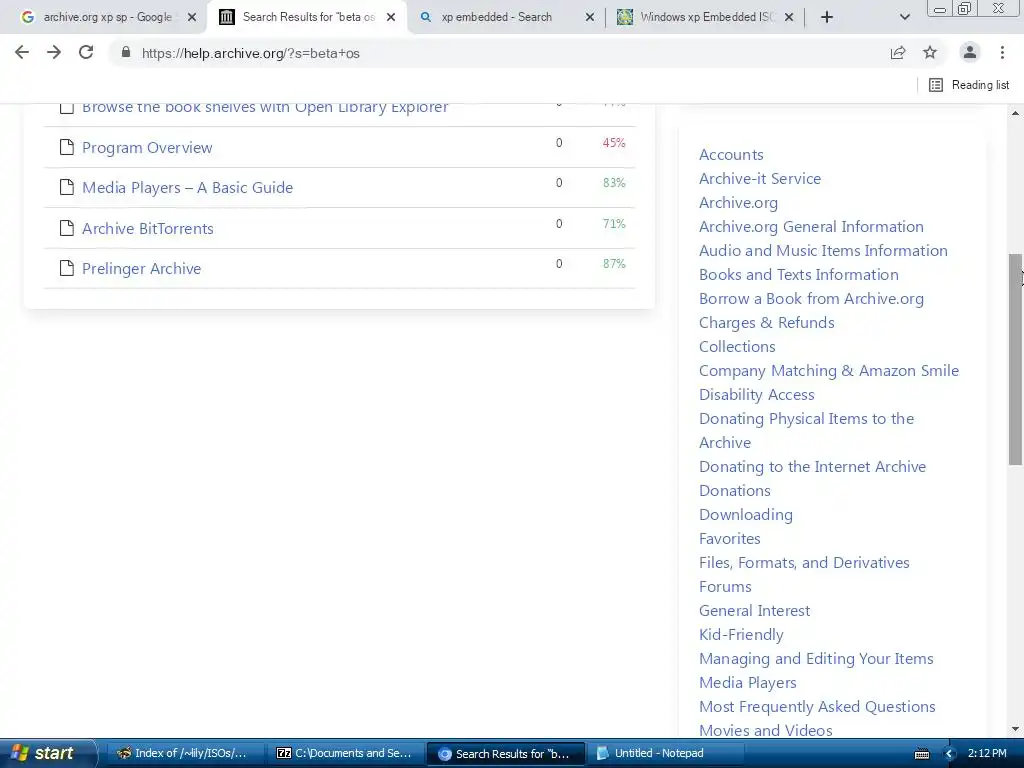Open the Kid-Friendly category
Image resolution: width=1024 pixels, height=768 pixels.
pyautogui.click(x=741, y=635)
